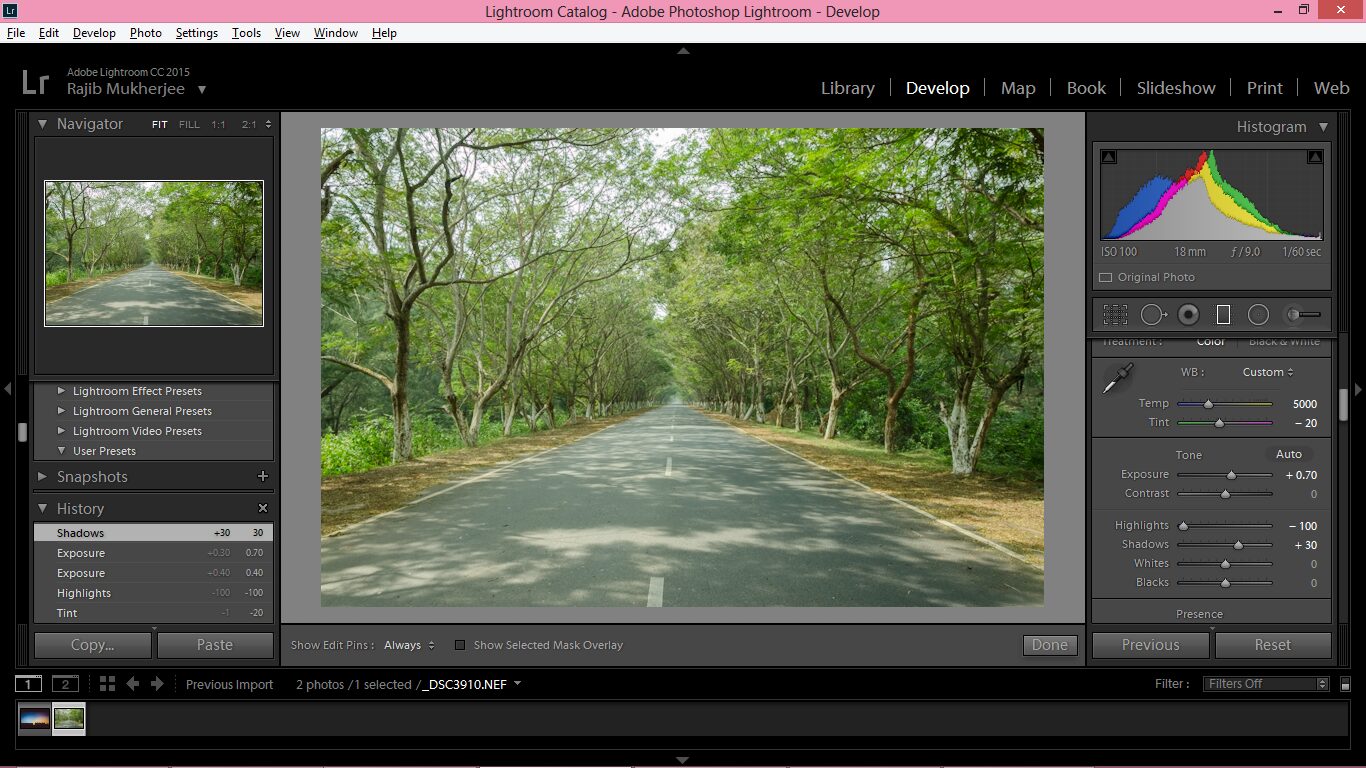Open the Settings menu
This screenshot has width=1366, height=768.
197,33
